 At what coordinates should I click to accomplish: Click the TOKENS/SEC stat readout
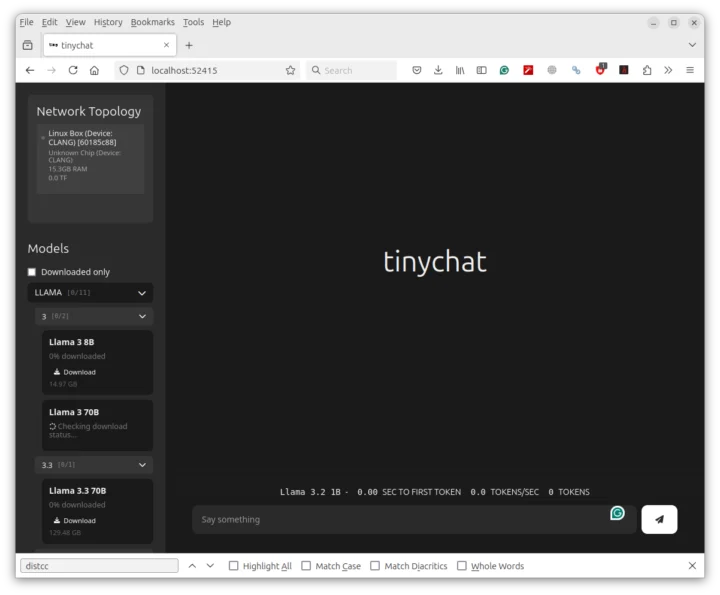504,492
